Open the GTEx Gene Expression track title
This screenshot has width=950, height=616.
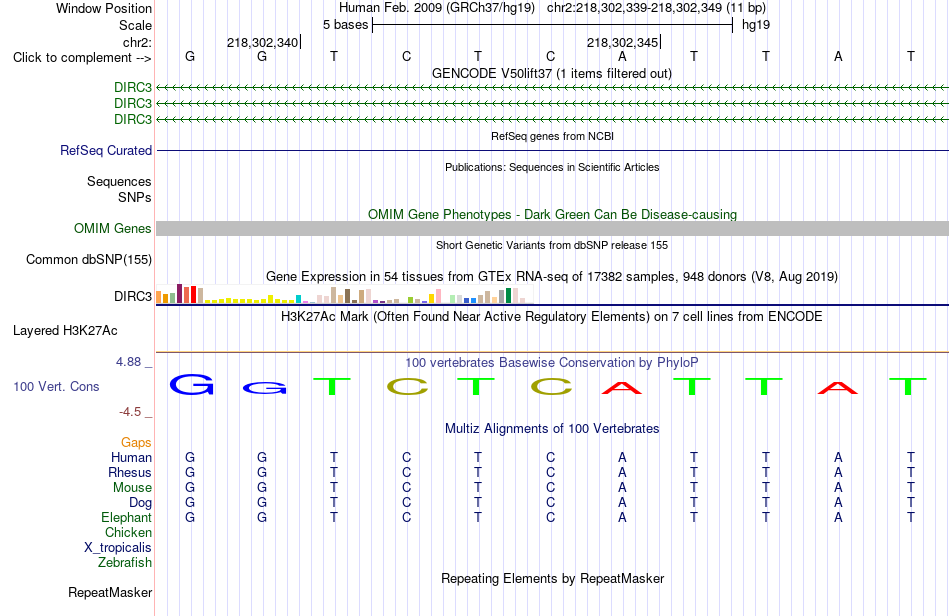click(552, 277)
